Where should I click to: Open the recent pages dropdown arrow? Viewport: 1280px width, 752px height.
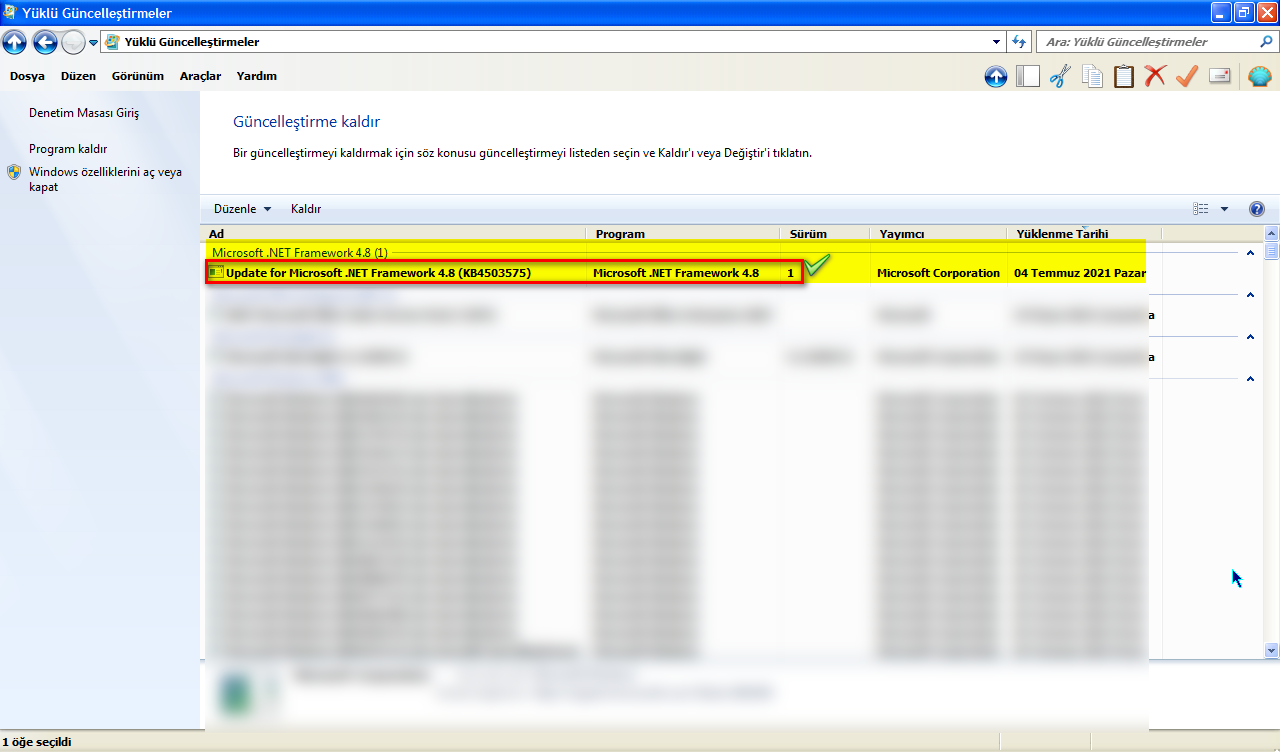[93, 42]
